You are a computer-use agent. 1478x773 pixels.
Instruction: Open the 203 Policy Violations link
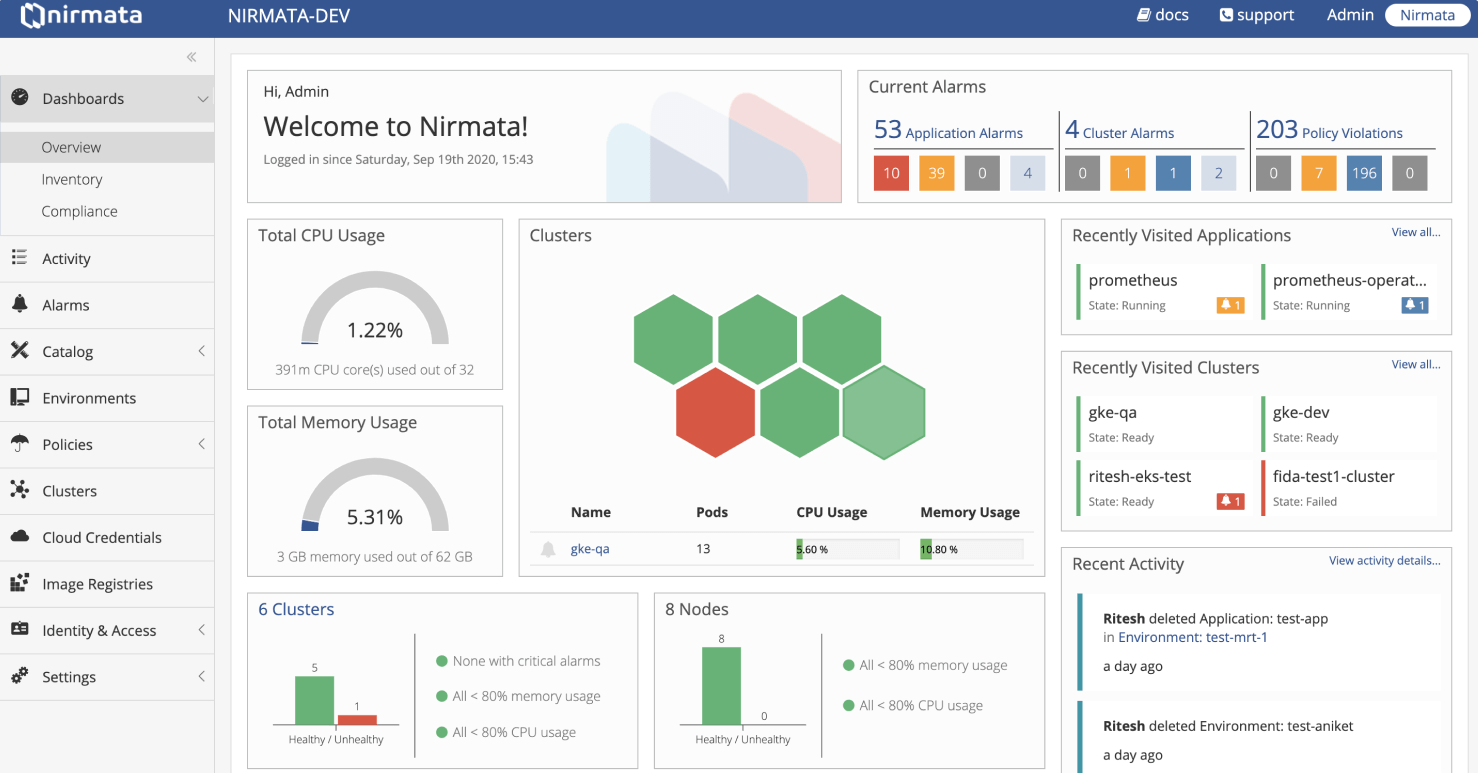click(1329, 131)
